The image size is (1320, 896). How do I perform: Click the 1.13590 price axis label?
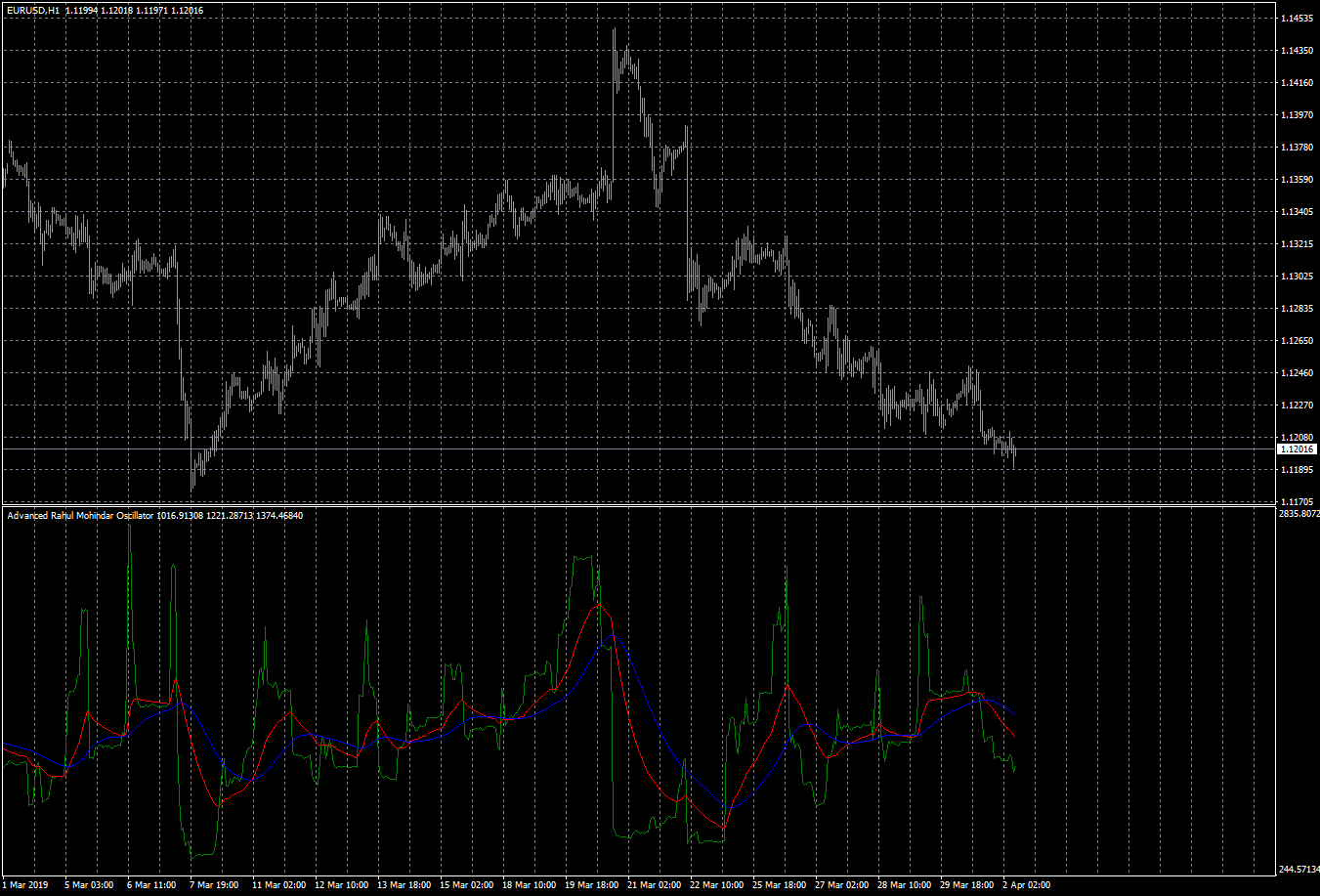pyautogui.click(x=1297, y=180)
